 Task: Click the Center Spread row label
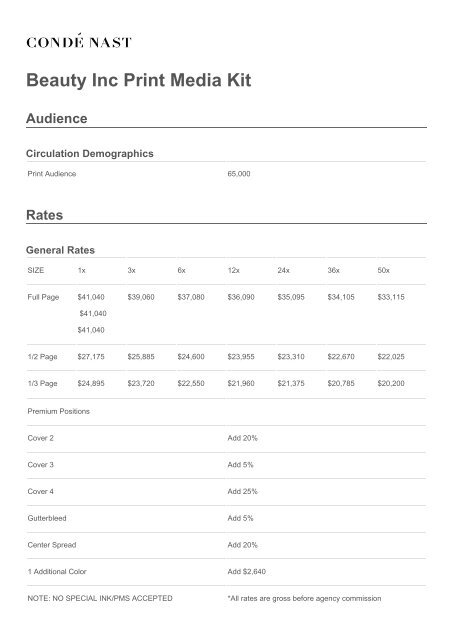click(x=52, y=545)
